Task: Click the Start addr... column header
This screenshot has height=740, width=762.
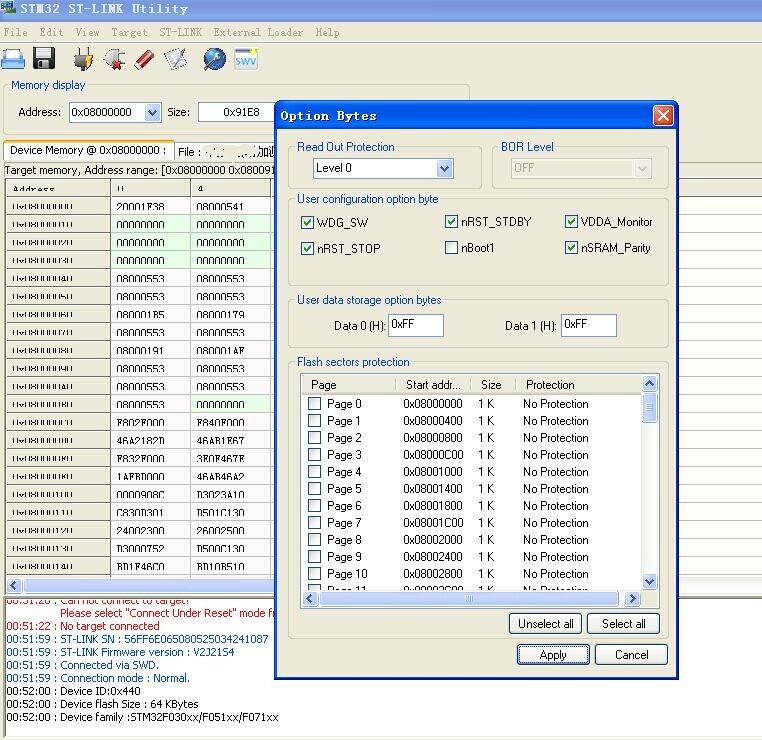Action: (x=433, y=385)
